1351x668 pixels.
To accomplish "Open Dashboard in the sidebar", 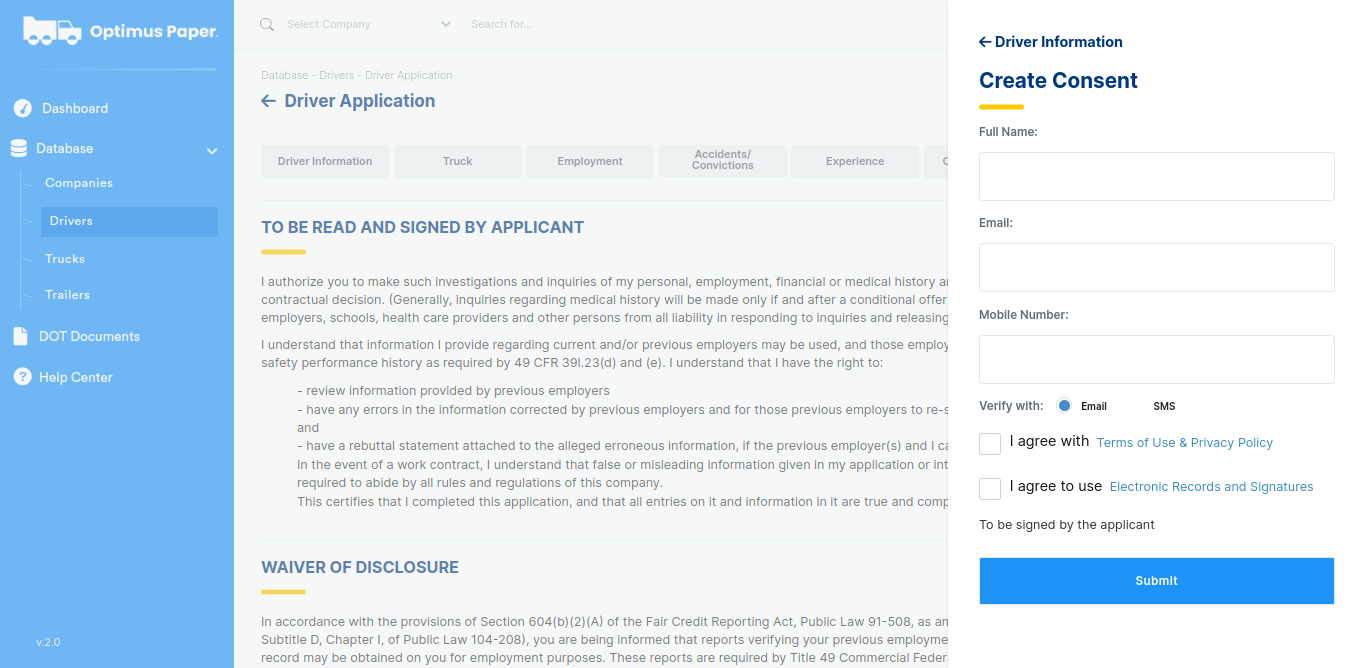I will click(x=75, y=108).
